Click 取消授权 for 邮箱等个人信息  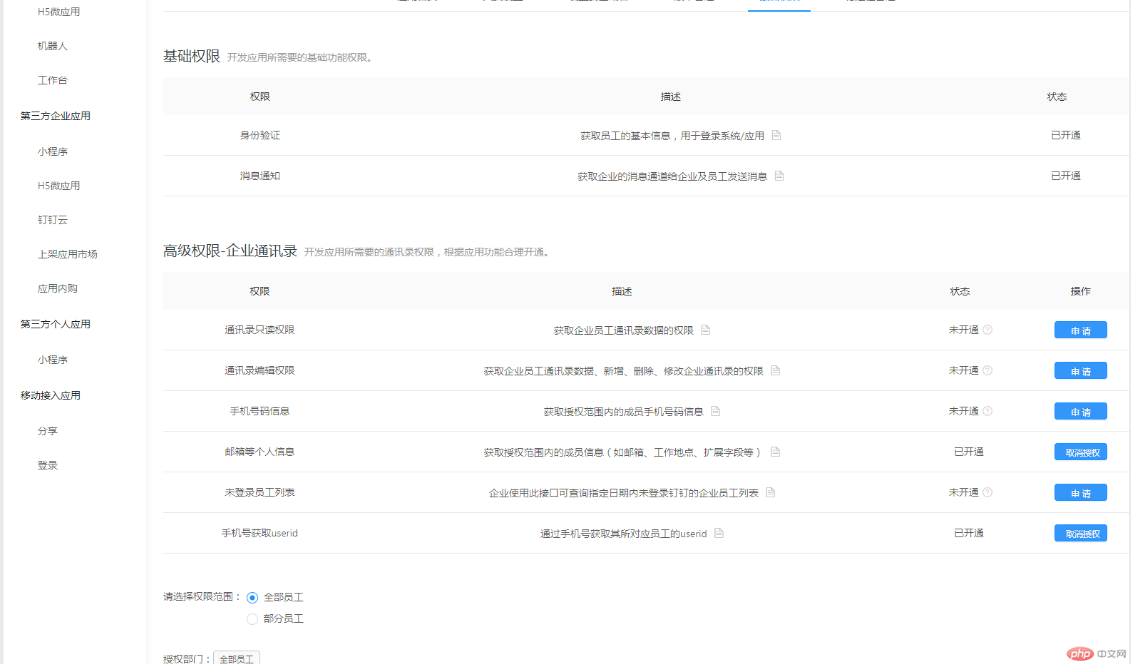click(x=1080, y=451)
